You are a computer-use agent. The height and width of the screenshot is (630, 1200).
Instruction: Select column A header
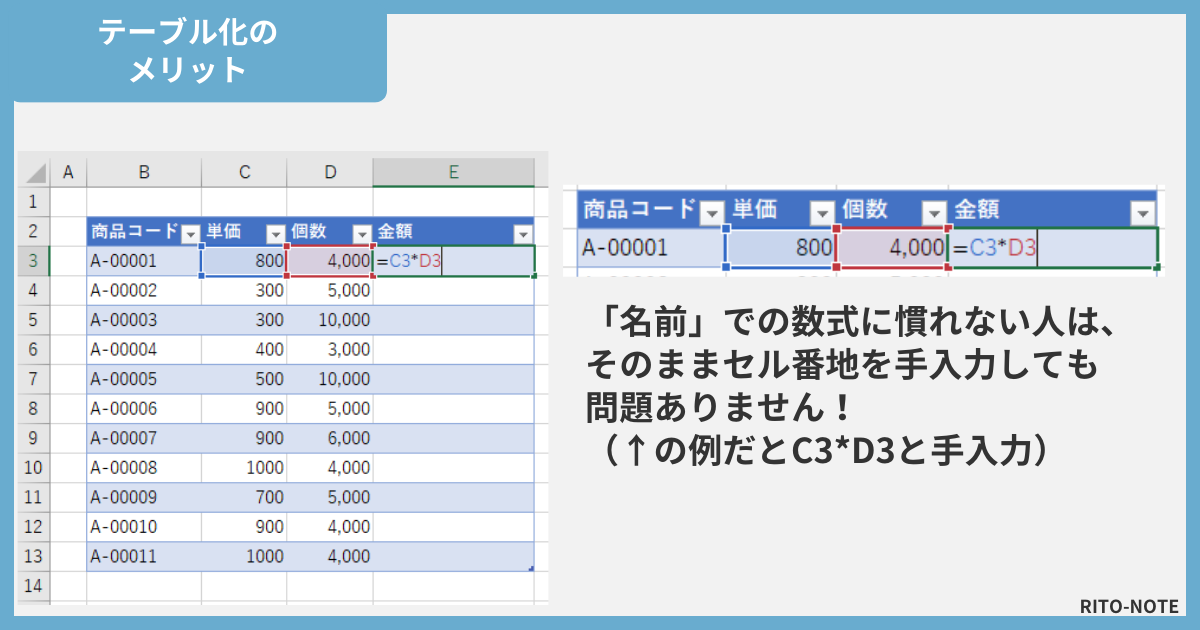click(68, 172)
